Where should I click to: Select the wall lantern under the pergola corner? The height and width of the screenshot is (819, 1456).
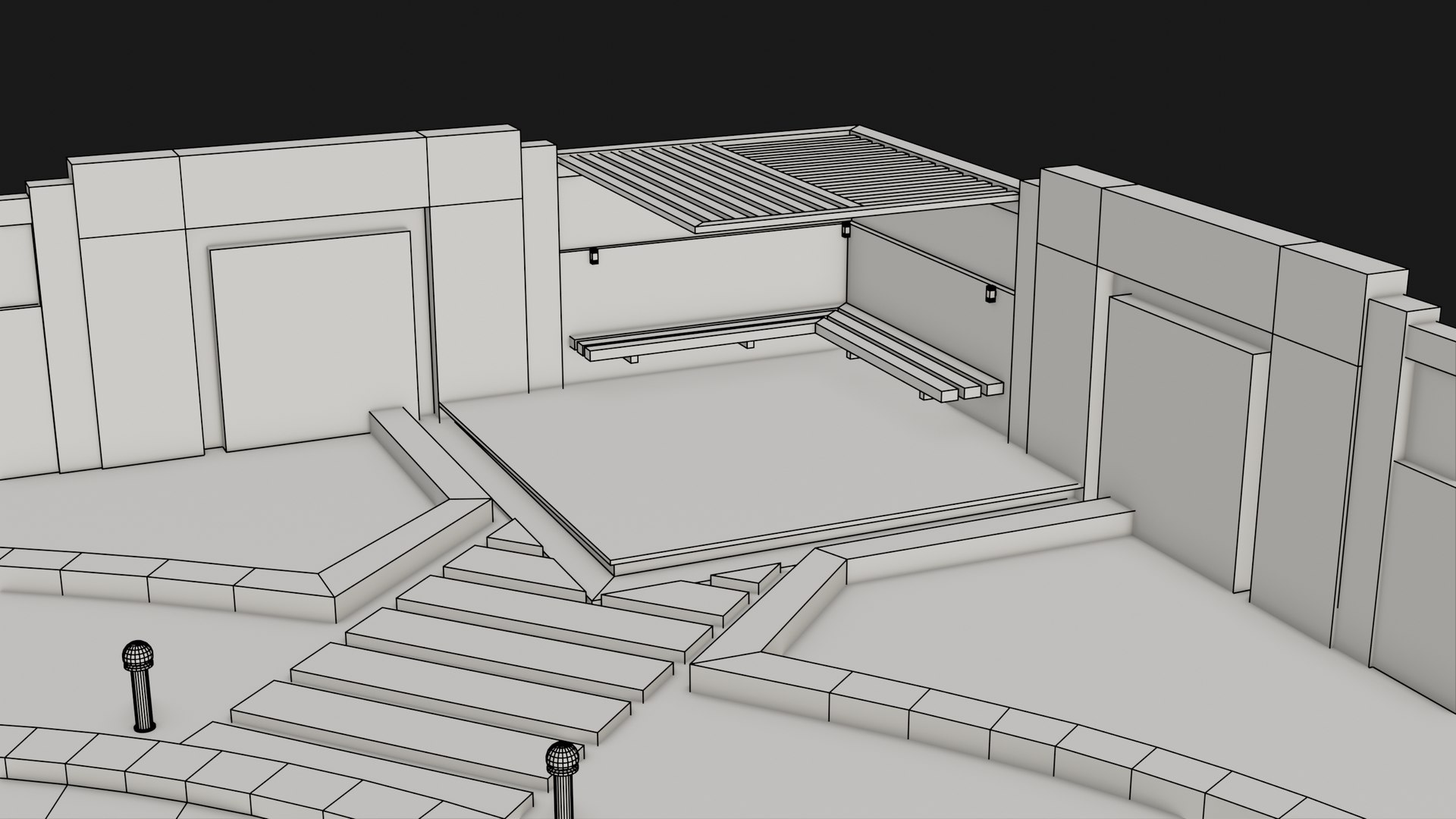(846, 228)
